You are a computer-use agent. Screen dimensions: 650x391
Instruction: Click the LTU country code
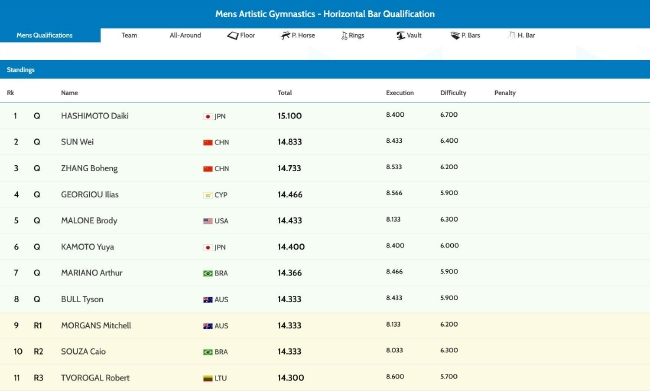point(221,378)
